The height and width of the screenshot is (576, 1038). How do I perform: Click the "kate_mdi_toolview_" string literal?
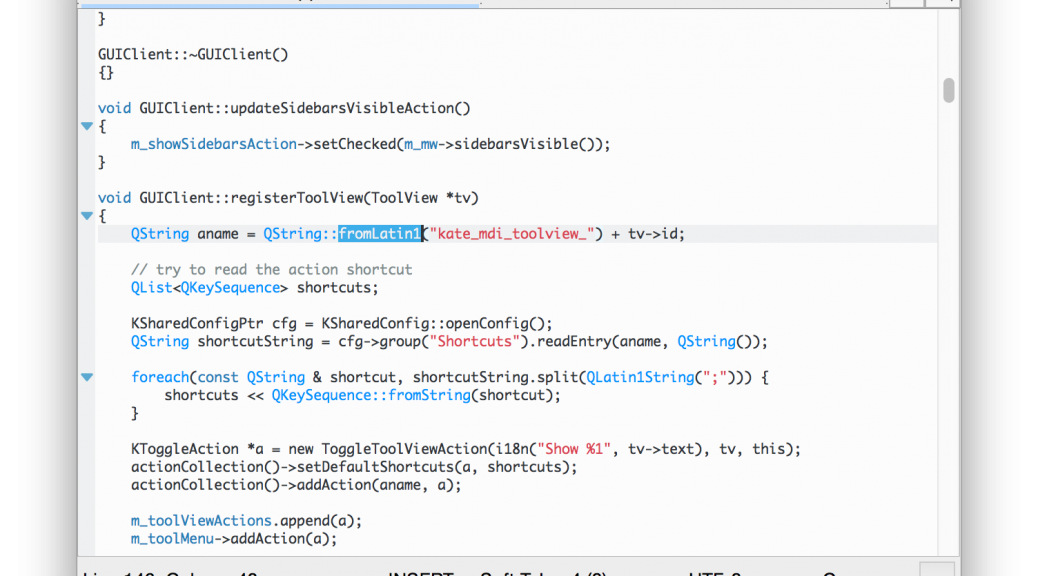512,234
